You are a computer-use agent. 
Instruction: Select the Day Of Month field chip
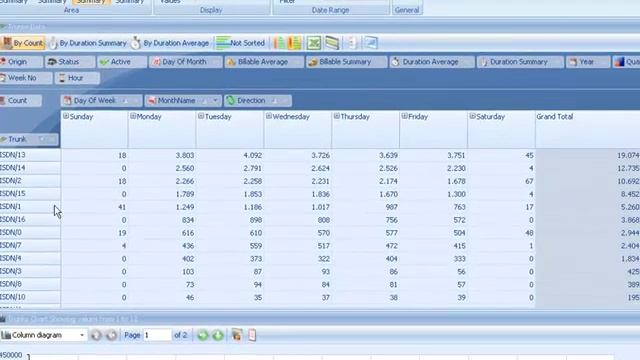coord(186,62)
